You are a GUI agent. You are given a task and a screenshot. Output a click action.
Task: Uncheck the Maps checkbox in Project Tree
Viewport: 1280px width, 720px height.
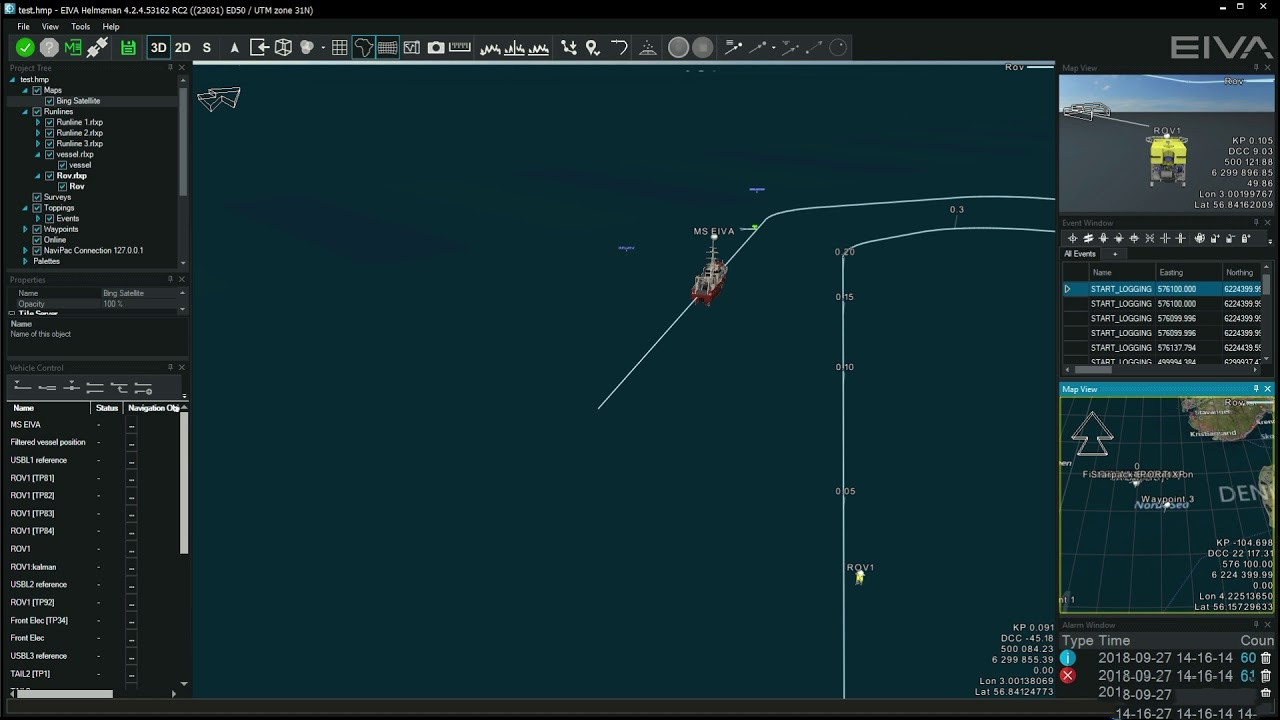coord(37,90)
